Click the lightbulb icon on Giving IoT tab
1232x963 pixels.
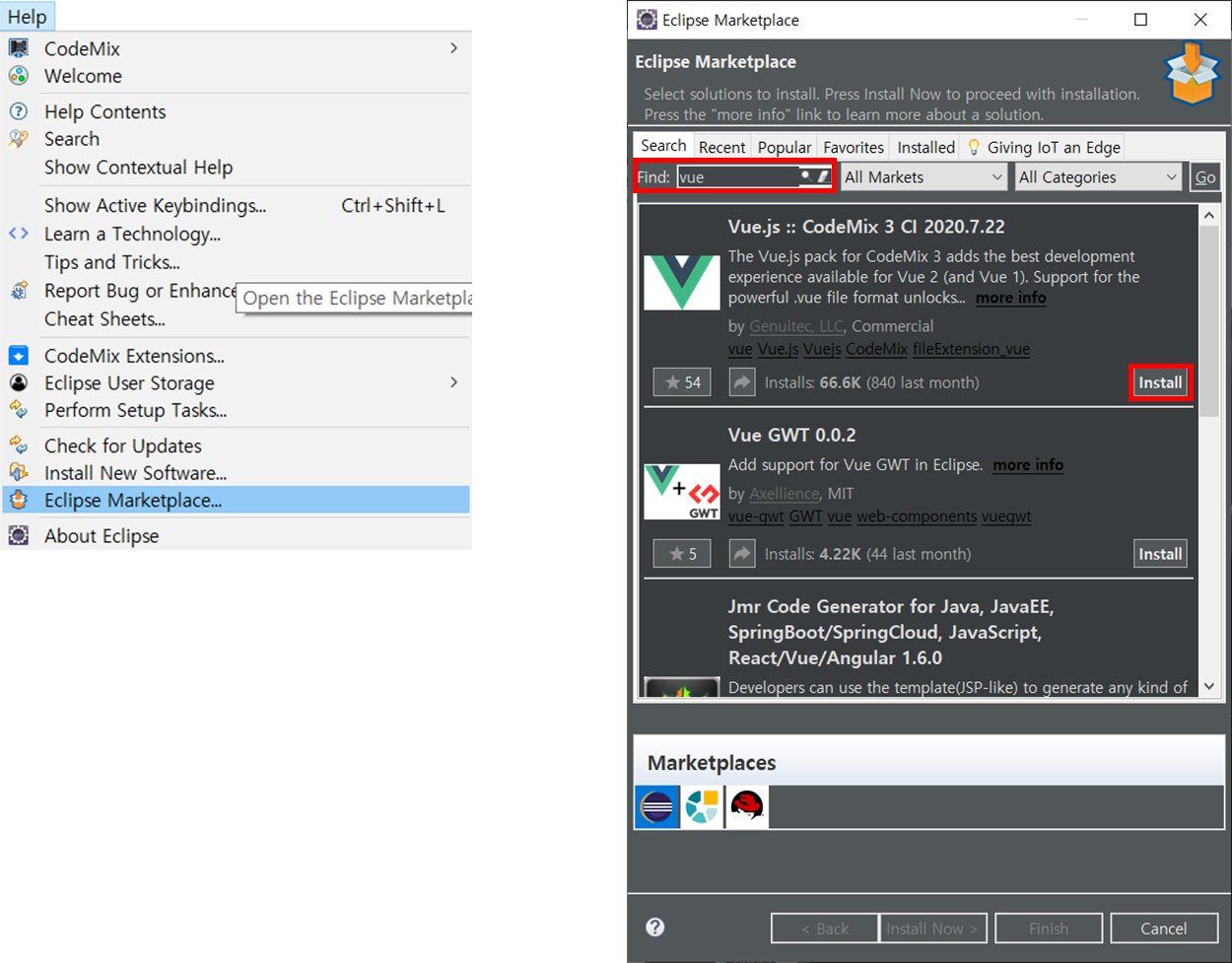click(x=974, y=147)
